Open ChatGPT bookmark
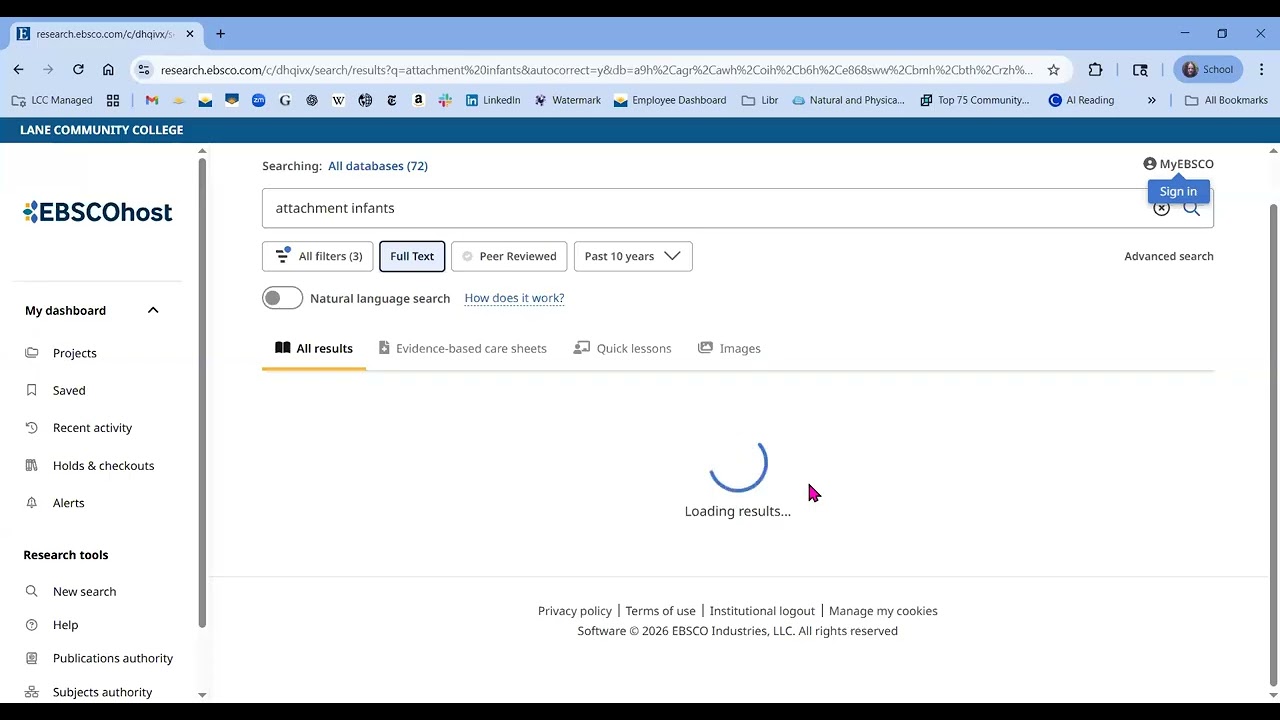This screenshot has width=1280, height=720. coord(312,100)
